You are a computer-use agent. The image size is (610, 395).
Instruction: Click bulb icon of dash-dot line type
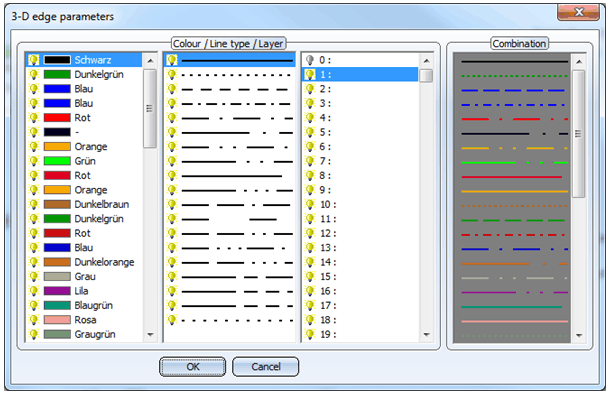click(x=172, y=104)
